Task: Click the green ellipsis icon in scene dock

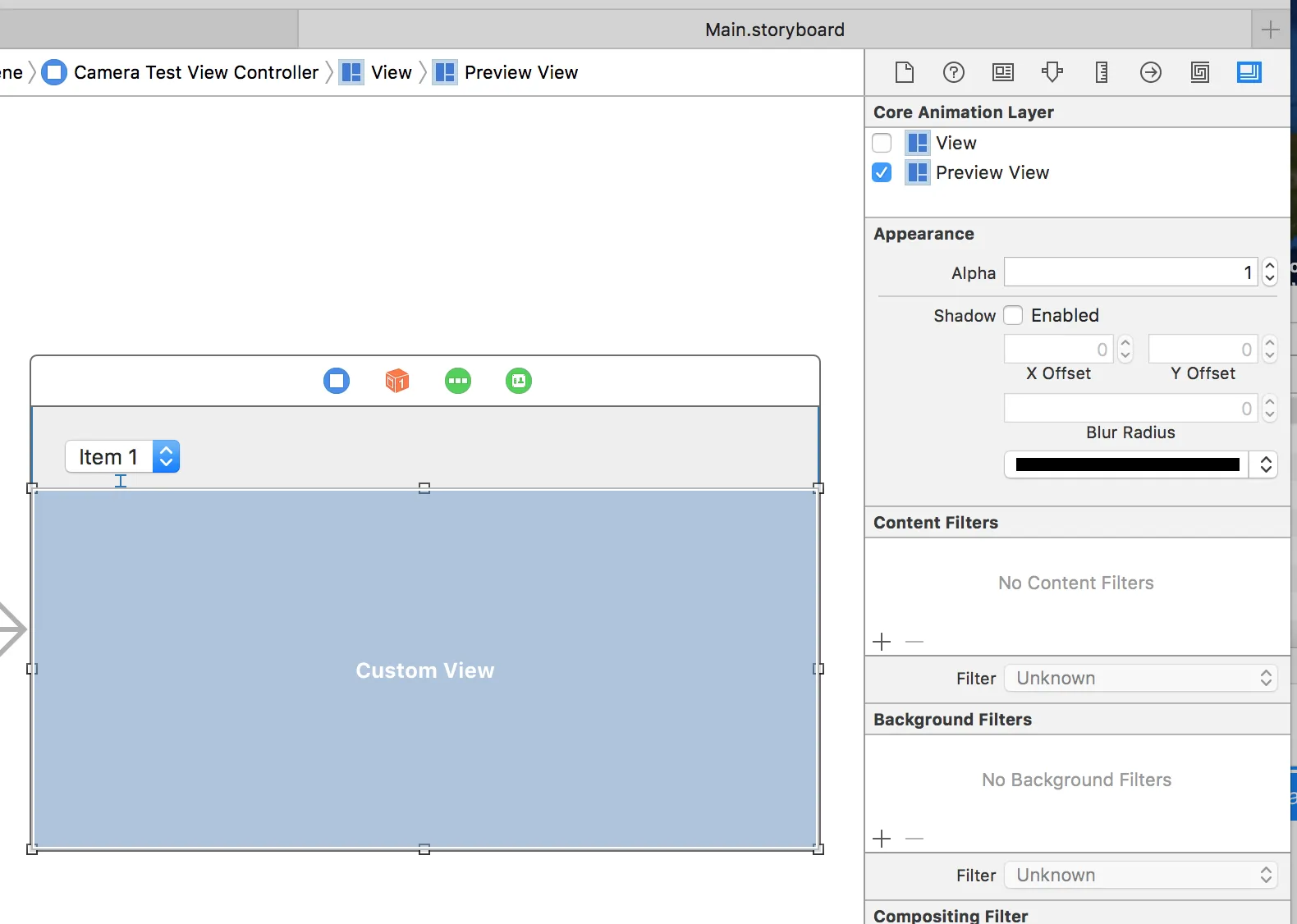Action: (458, 381)
